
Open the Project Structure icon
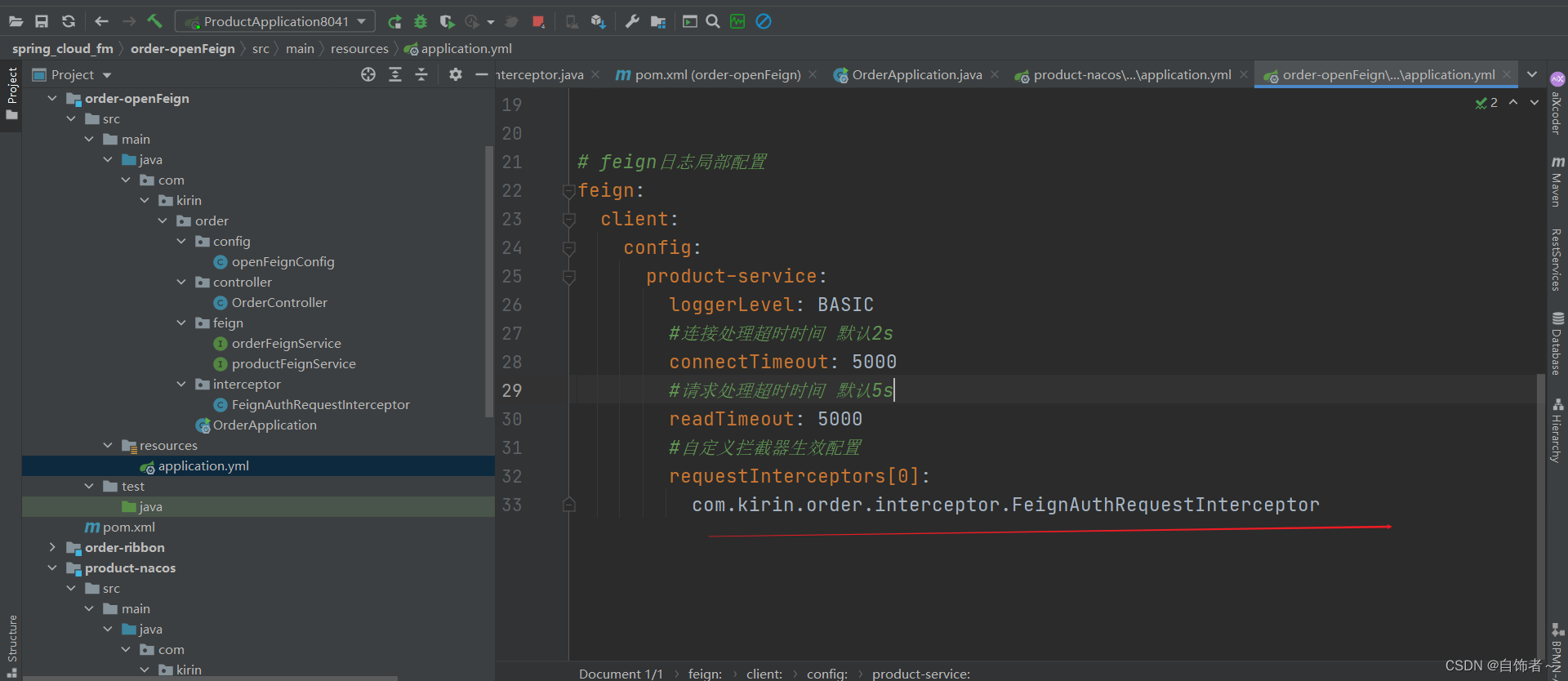[658, 21]
